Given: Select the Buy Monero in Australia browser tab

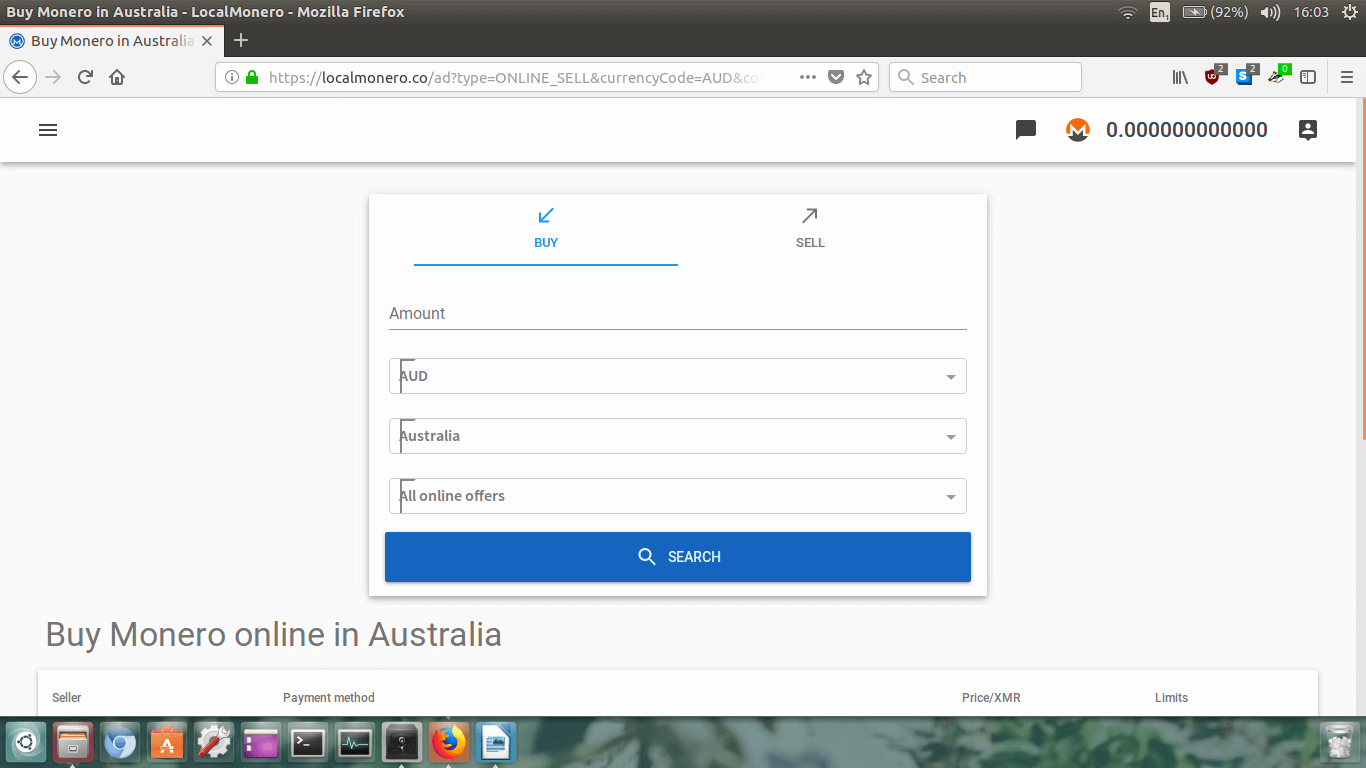Looking at the screenshot, I should pos(110,41).
